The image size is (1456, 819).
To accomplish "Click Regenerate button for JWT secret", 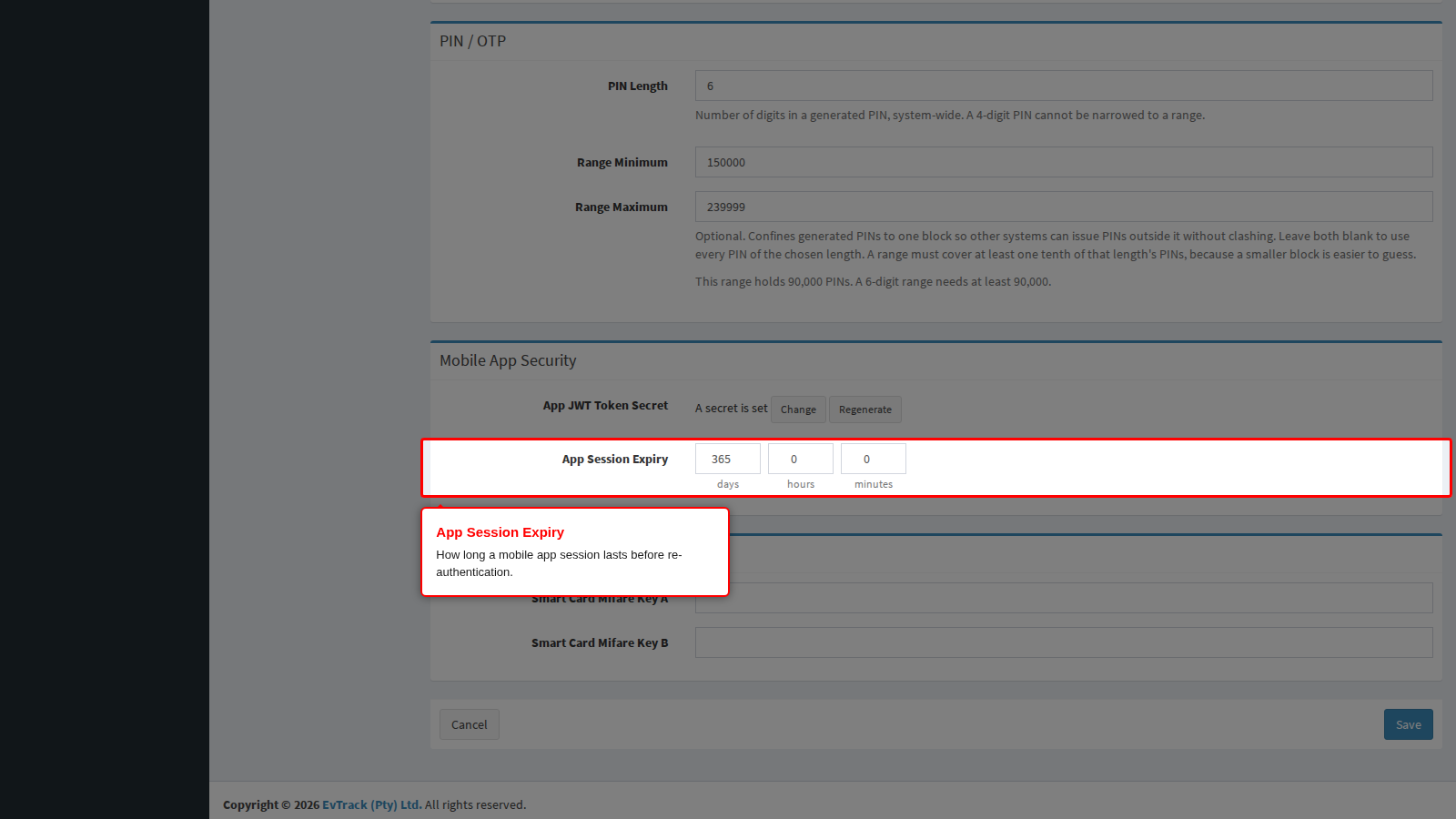I will click(x=865, y=409).
